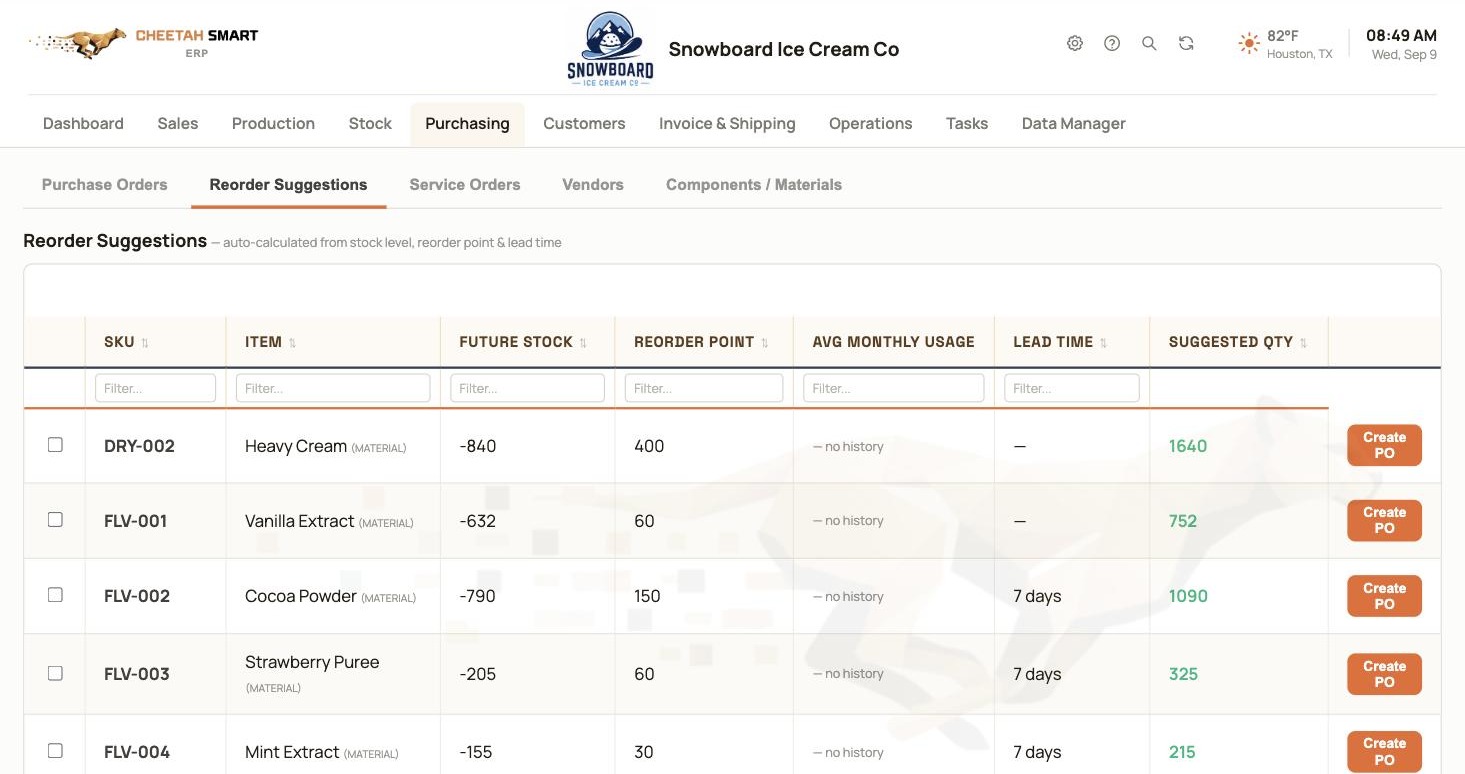Open the Tasks menu
The image size is (1465, 774).
click(967, 124)
